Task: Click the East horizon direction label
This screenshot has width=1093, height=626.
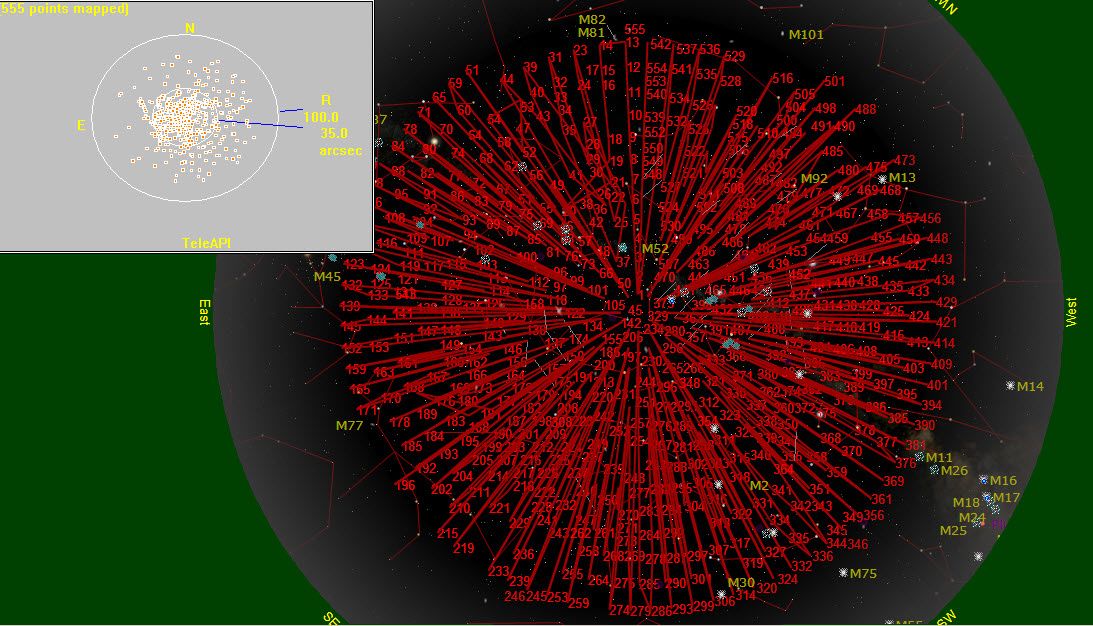Action: (204, 313)
